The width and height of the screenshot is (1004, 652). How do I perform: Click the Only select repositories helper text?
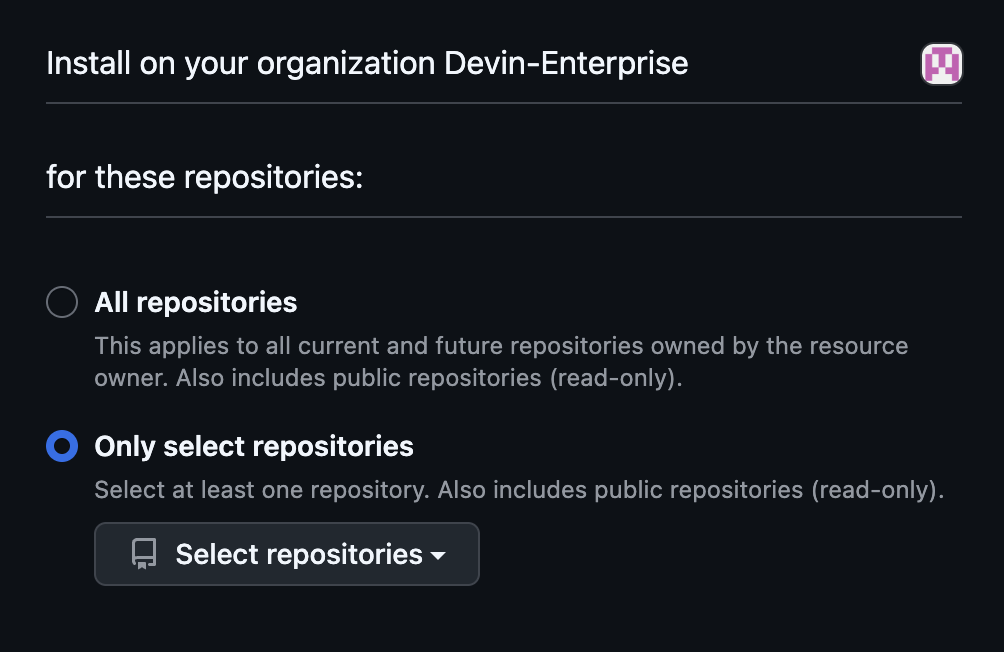(519, 489)
